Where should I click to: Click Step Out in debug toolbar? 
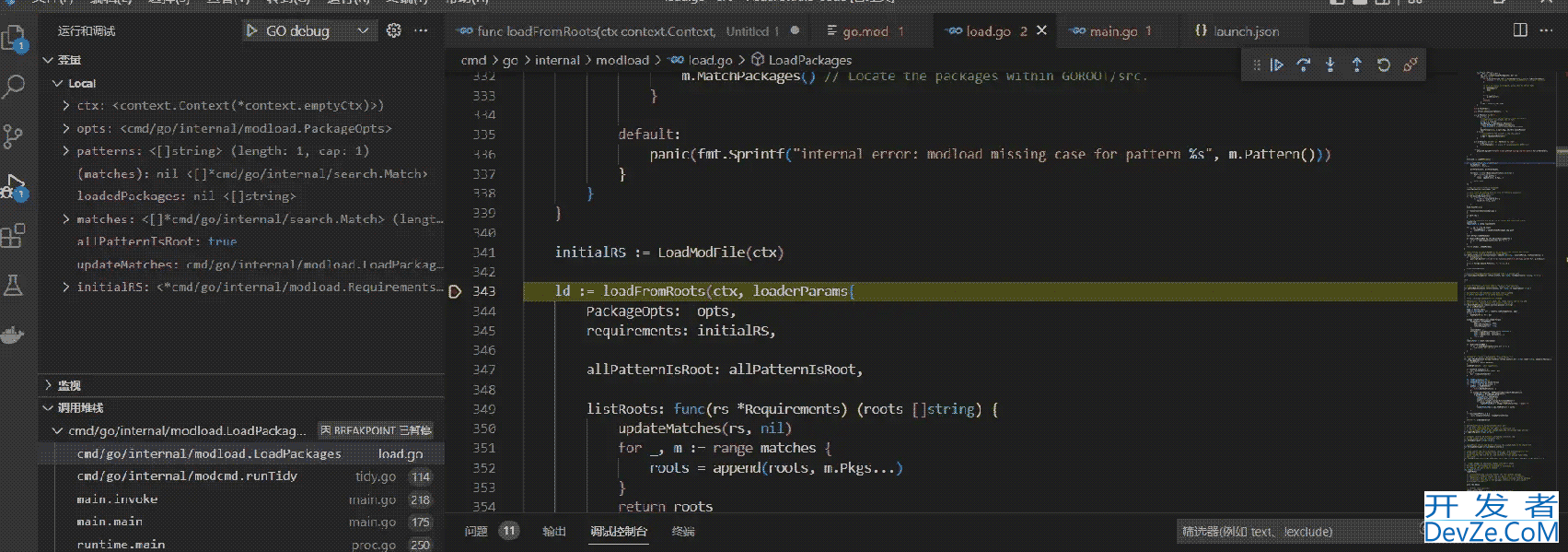coord(1357,65)
